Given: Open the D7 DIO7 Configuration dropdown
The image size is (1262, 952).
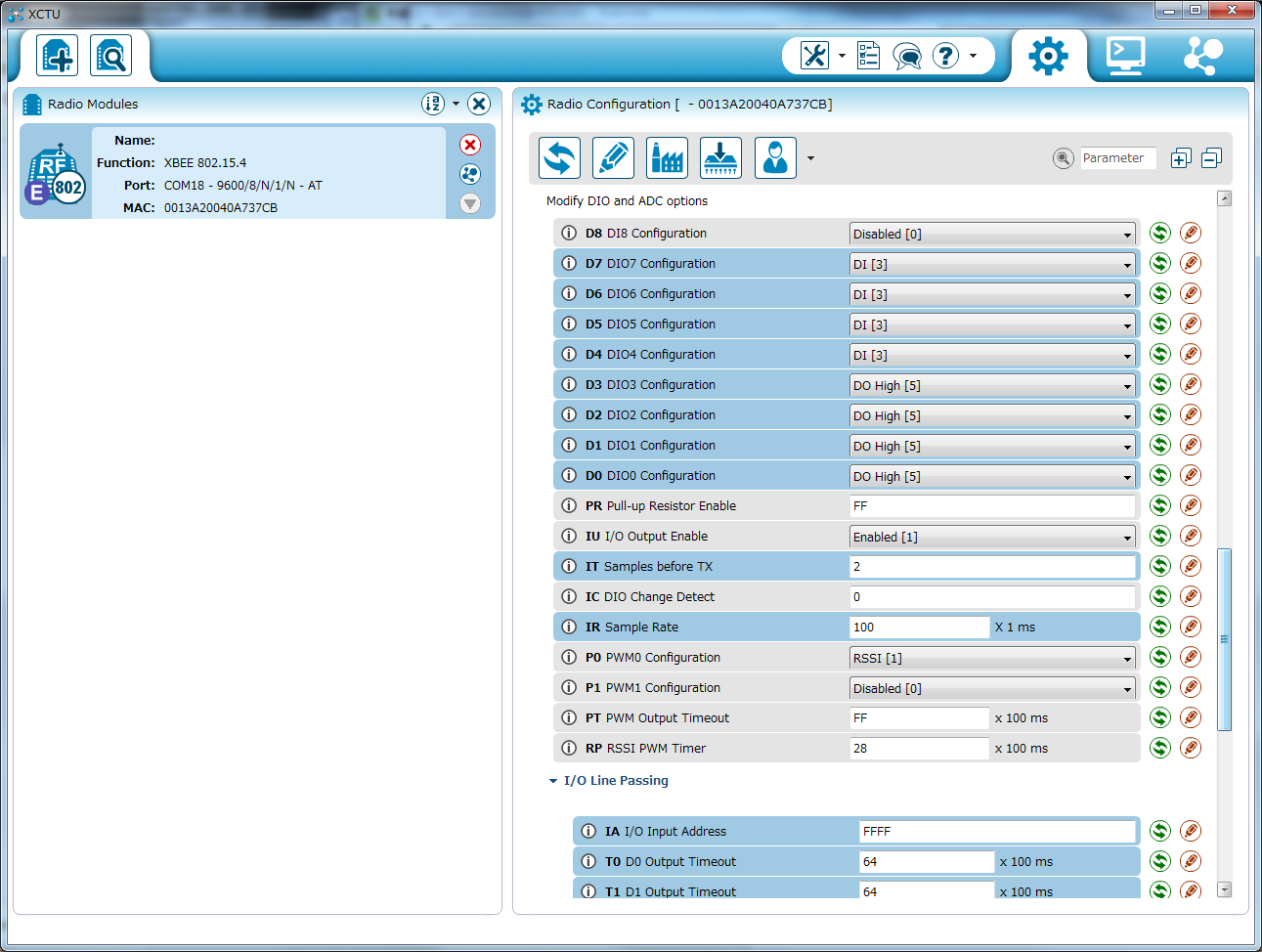Looking at the screenshot, I should pos(992,264).
